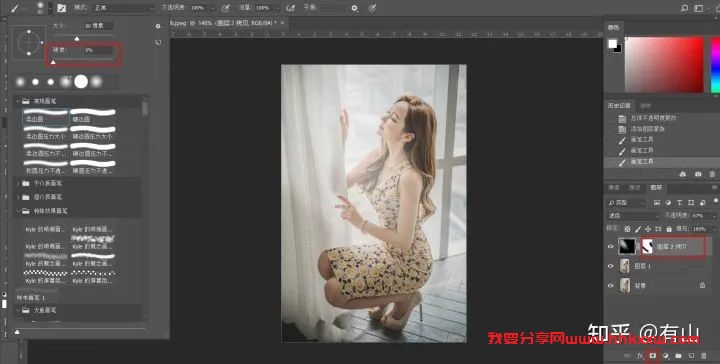
Task: Select the 硬边圆 hard round brush
Action: 93,115
